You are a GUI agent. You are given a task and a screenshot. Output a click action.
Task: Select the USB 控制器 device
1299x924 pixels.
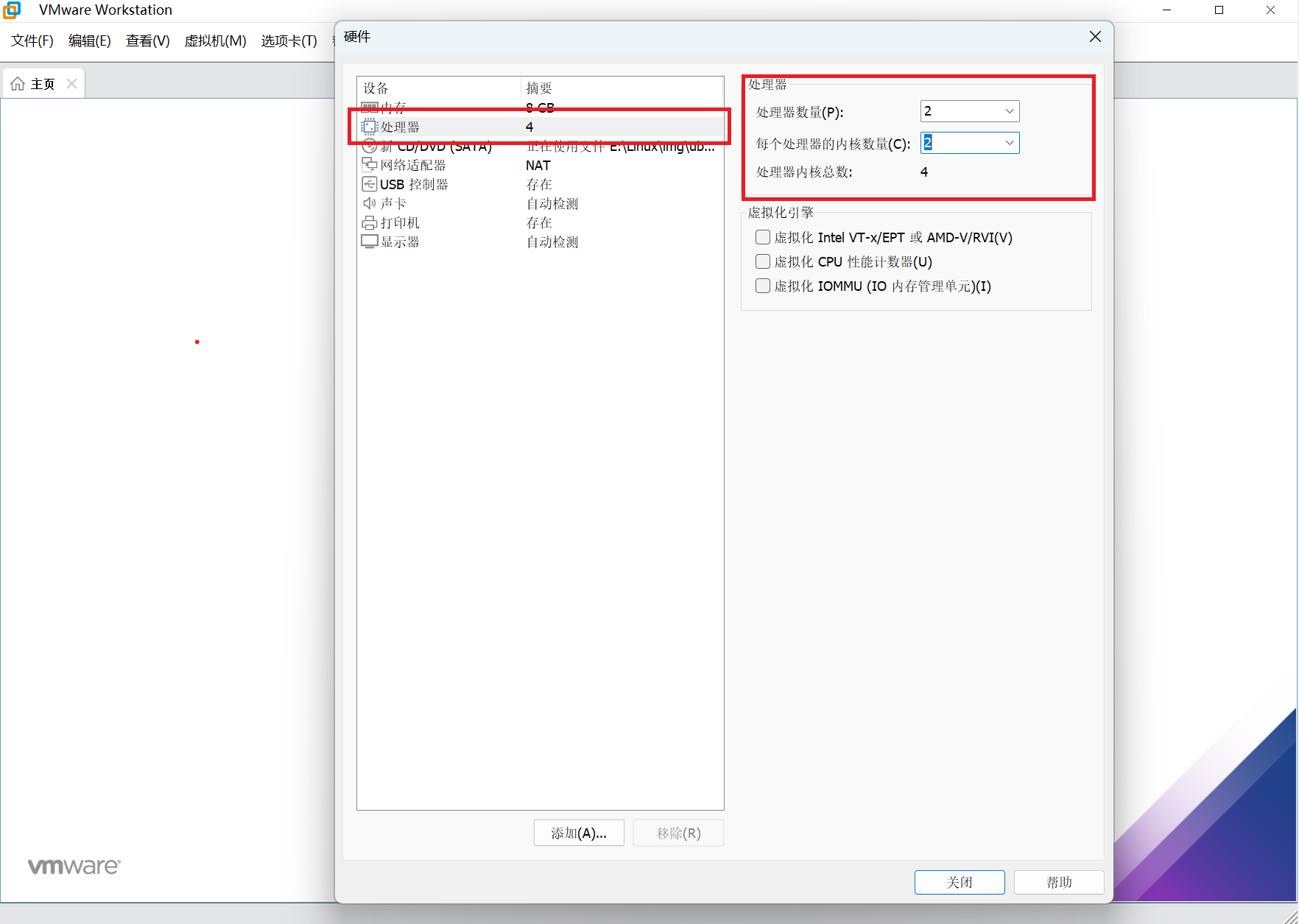(x=414, y=184)
